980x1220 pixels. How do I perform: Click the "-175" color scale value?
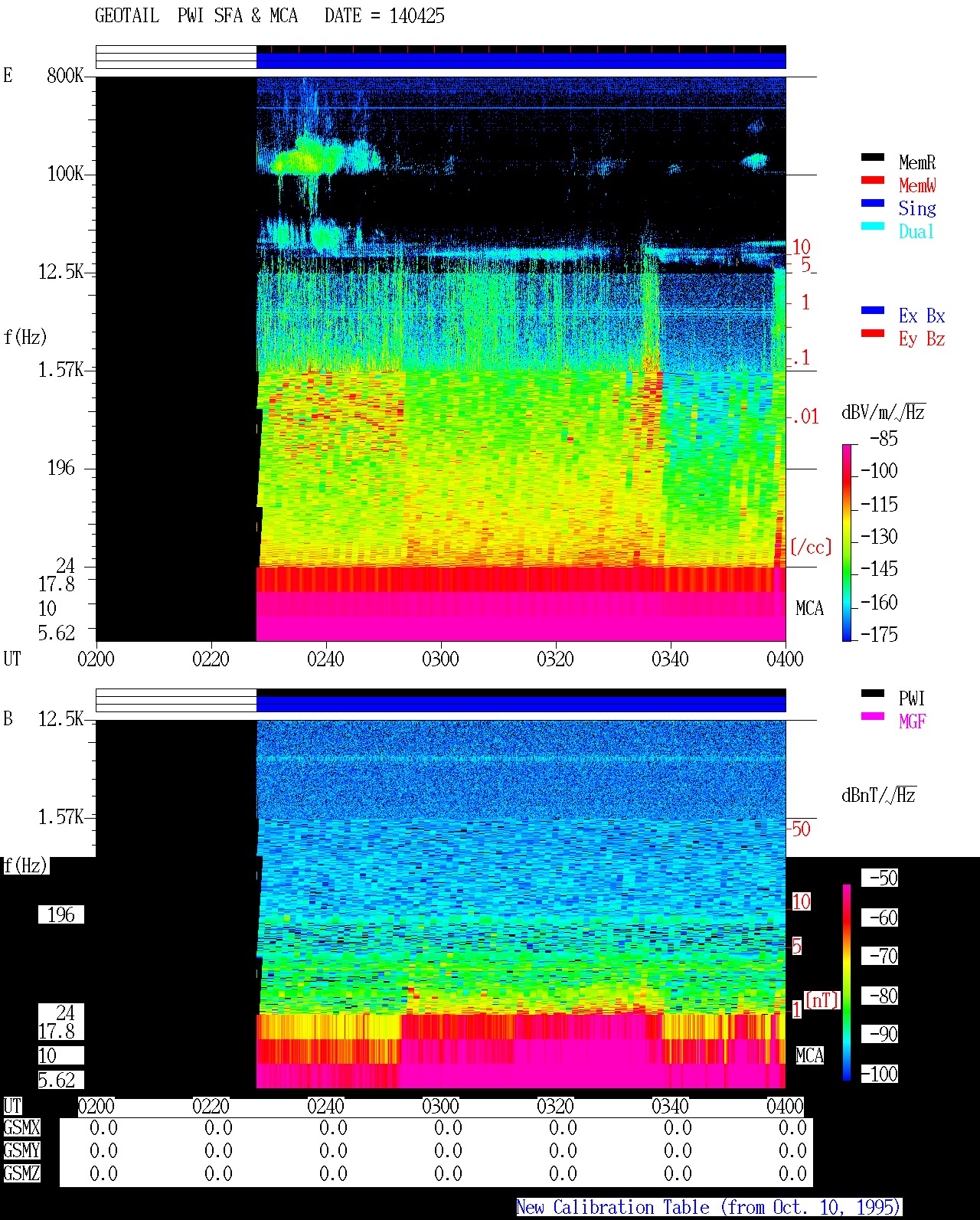pyautogui.click(x=879, y=635)
